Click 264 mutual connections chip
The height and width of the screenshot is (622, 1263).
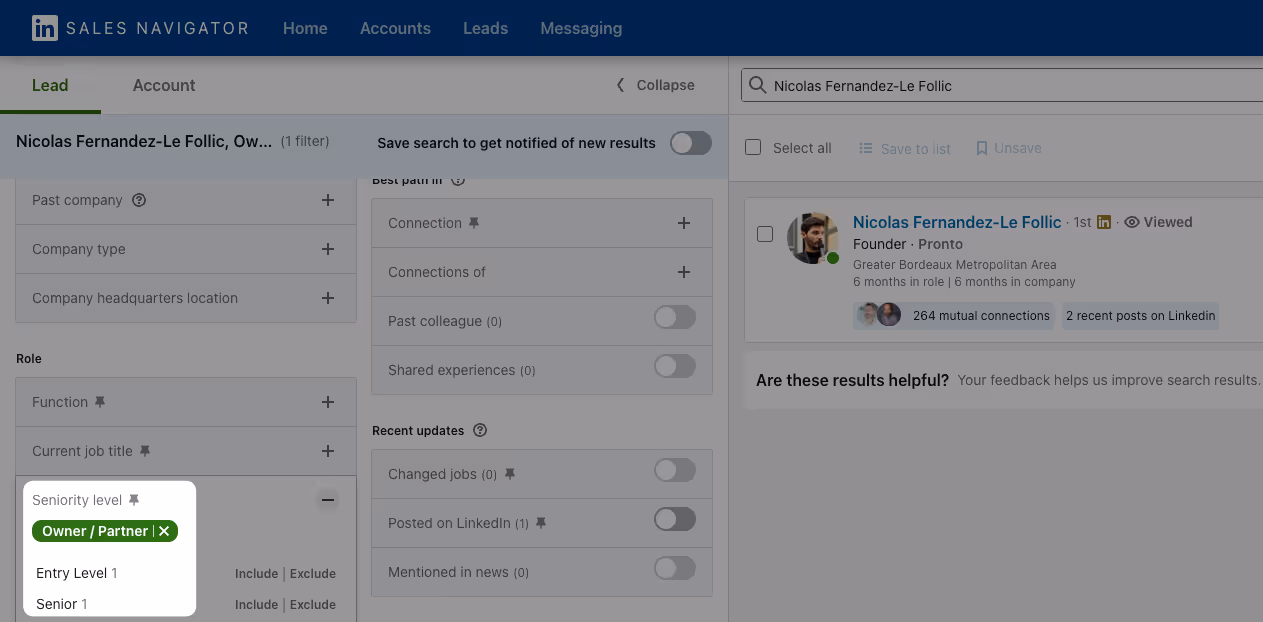click(x=953, y=315)
